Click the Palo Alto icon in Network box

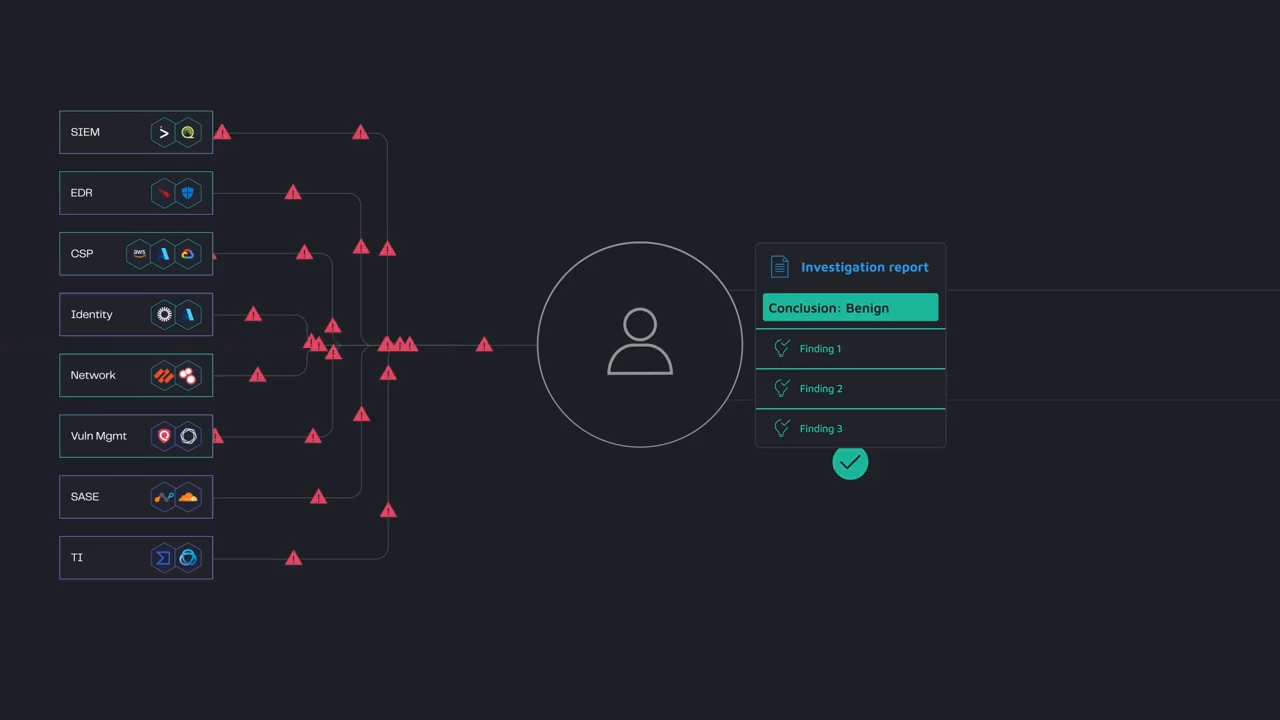164,376
